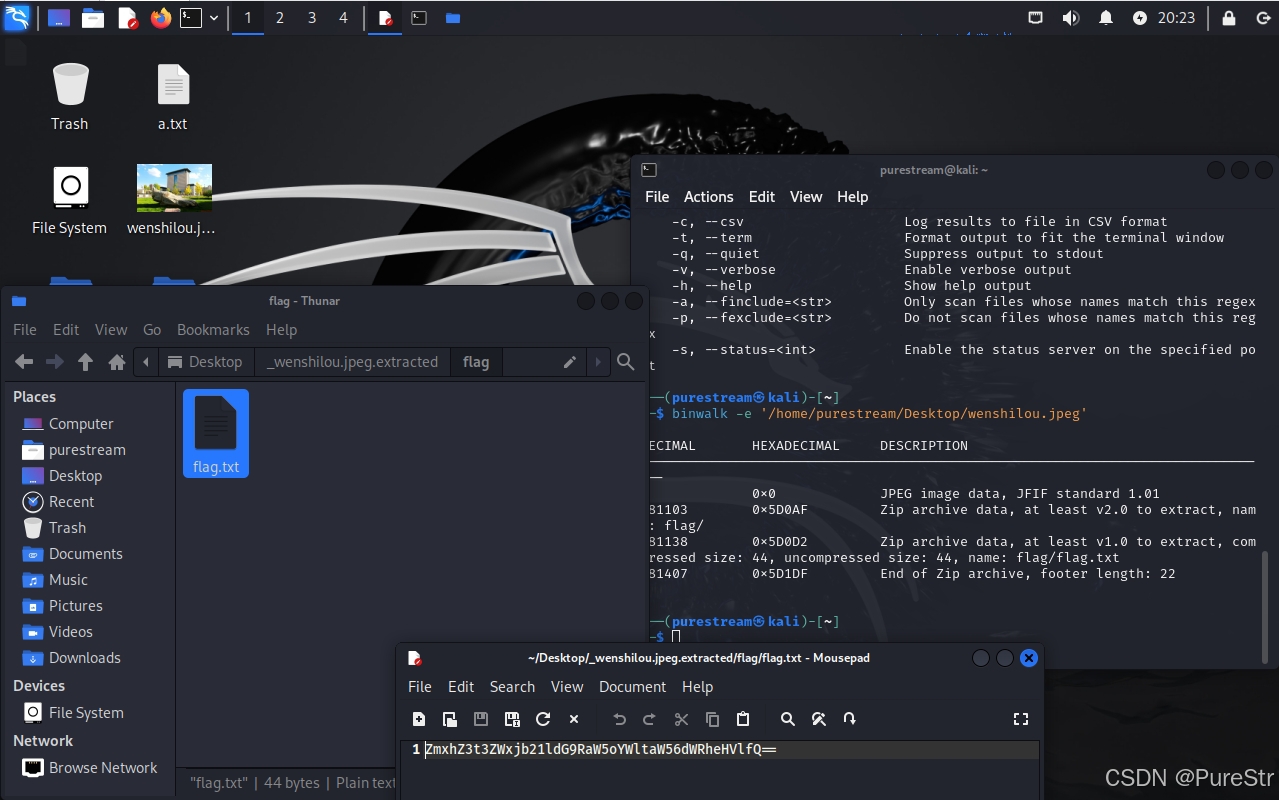Viewport: 1279px width, 800px height.
Task: Click the search magnifier in Thunar toolbar
Action: (x=626, y=362)
